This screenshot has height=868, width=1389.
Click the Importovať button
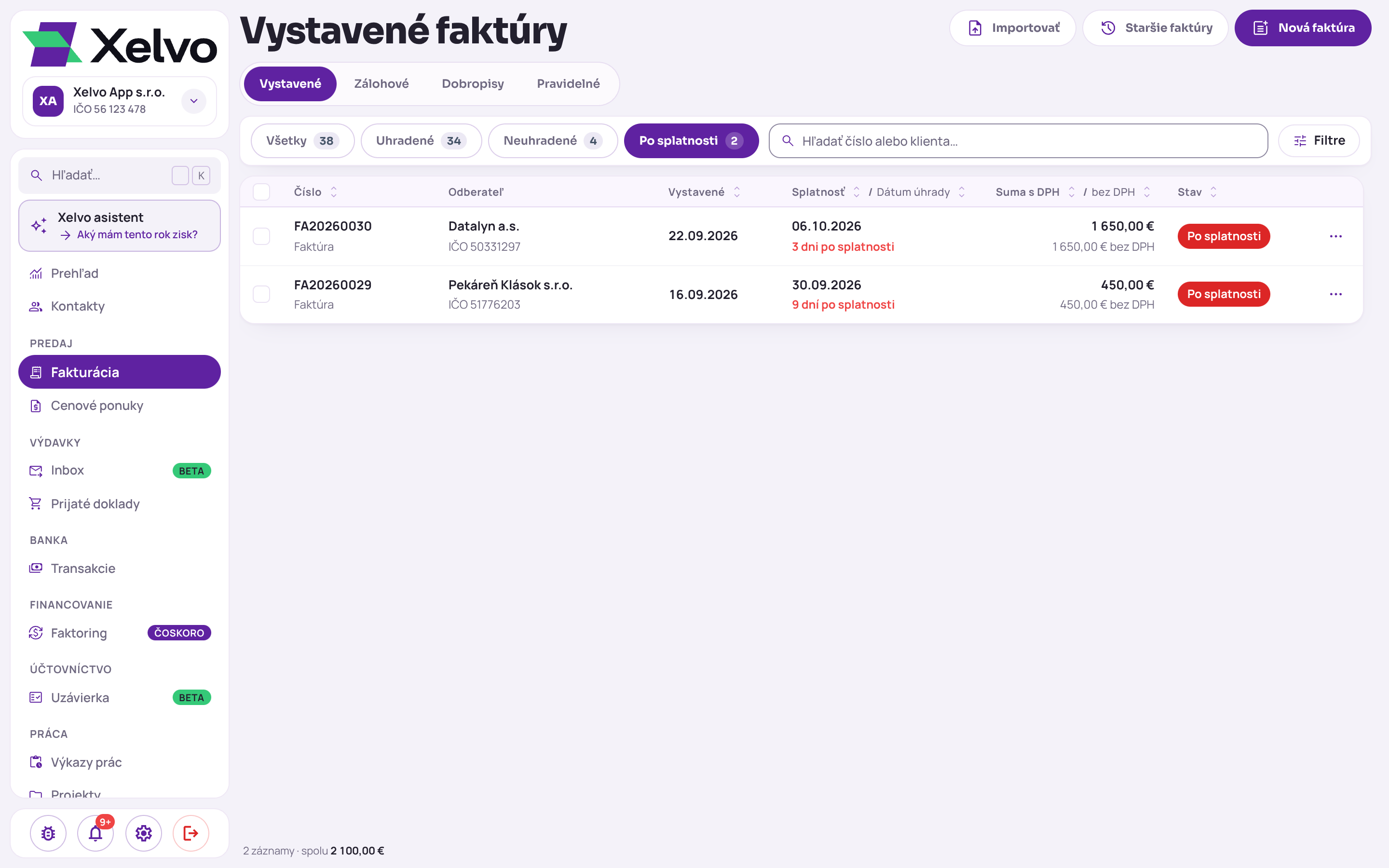[1012, 27]
